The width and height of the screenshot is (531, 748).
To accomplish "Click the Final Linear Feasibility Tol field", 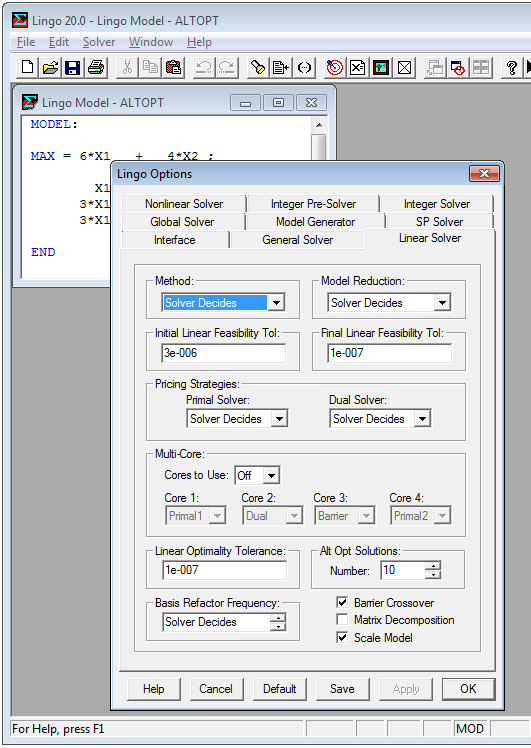I will click(389, 353).
